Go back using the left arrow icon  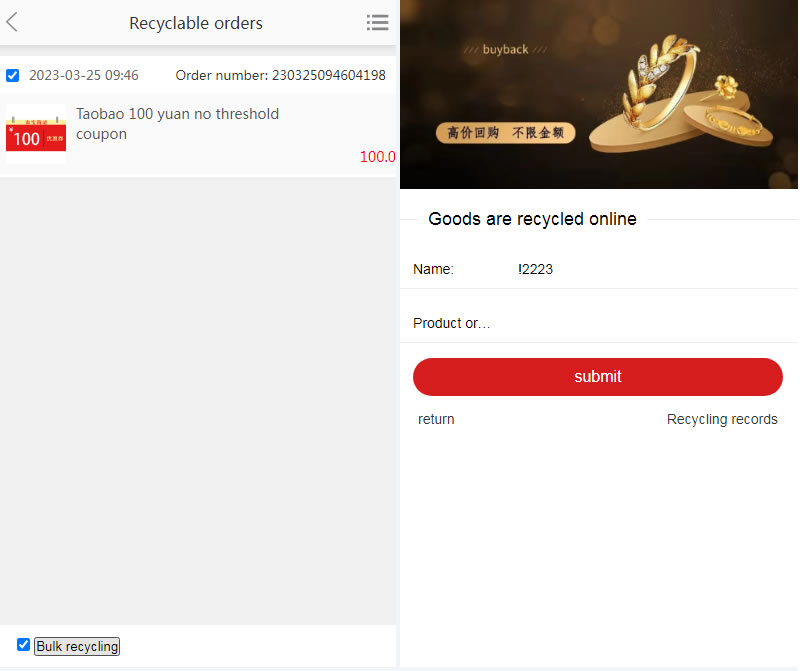click(12, 22)
